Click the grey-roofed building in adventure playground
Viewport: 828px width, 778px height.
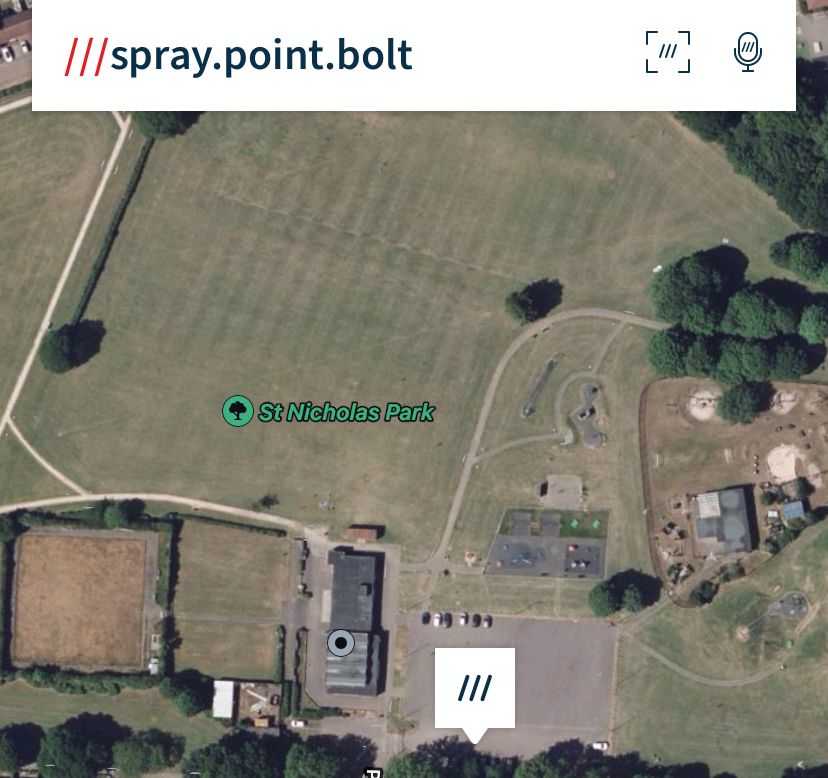(724, 520)
